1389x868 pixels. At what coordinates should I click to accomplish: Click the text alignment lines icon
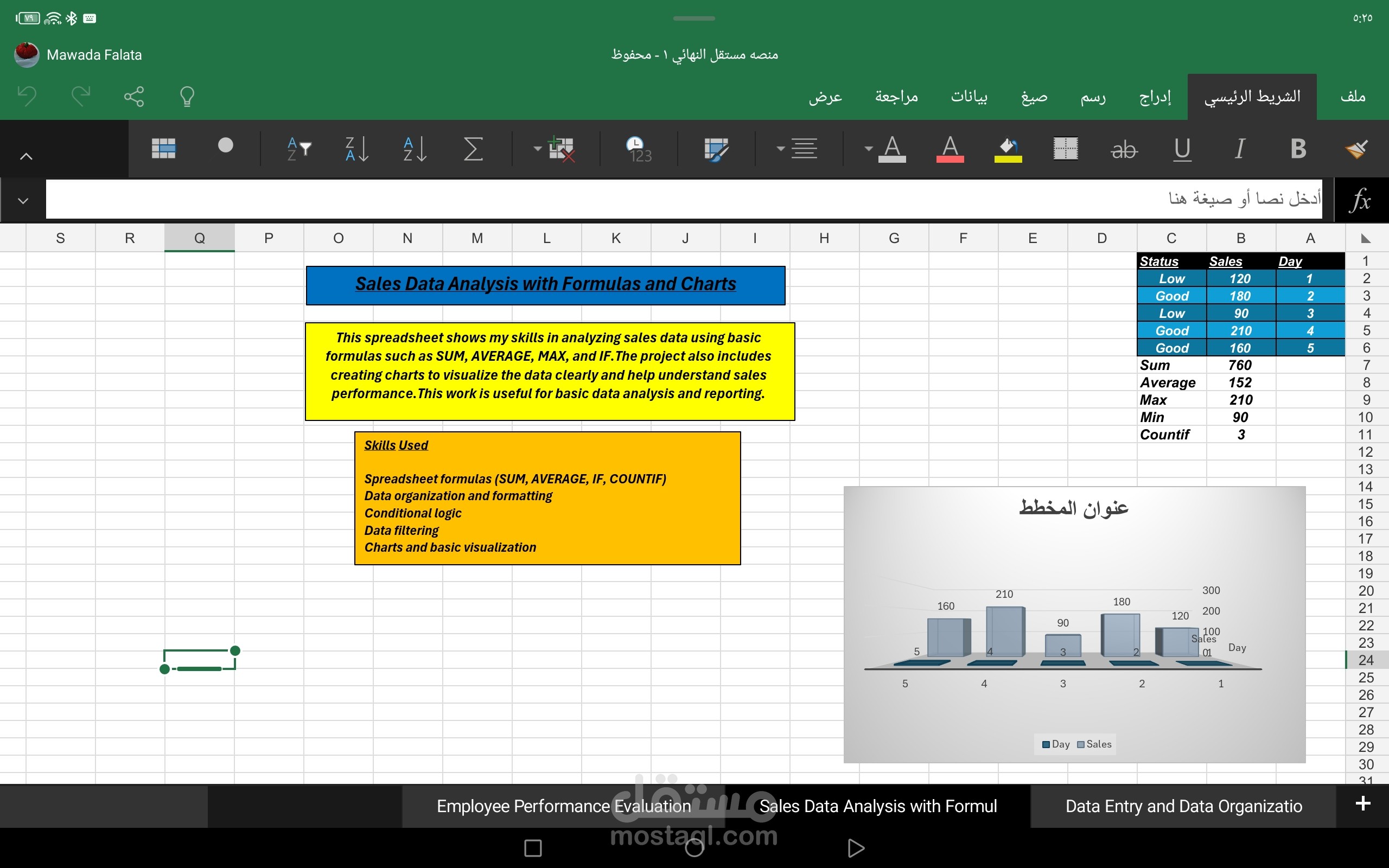coord(804,149)
